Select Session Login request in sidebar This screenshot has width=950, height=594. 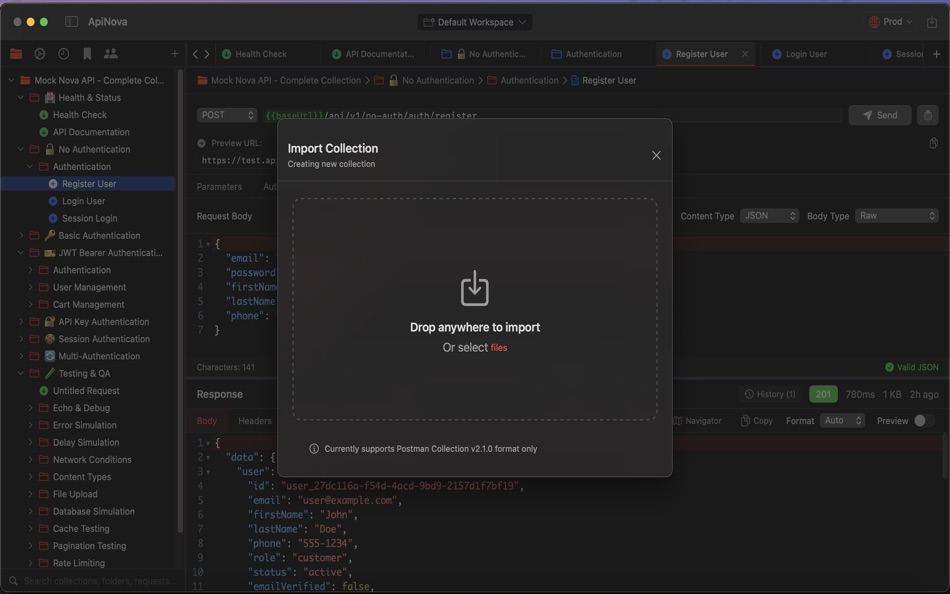tap(90, 218)
